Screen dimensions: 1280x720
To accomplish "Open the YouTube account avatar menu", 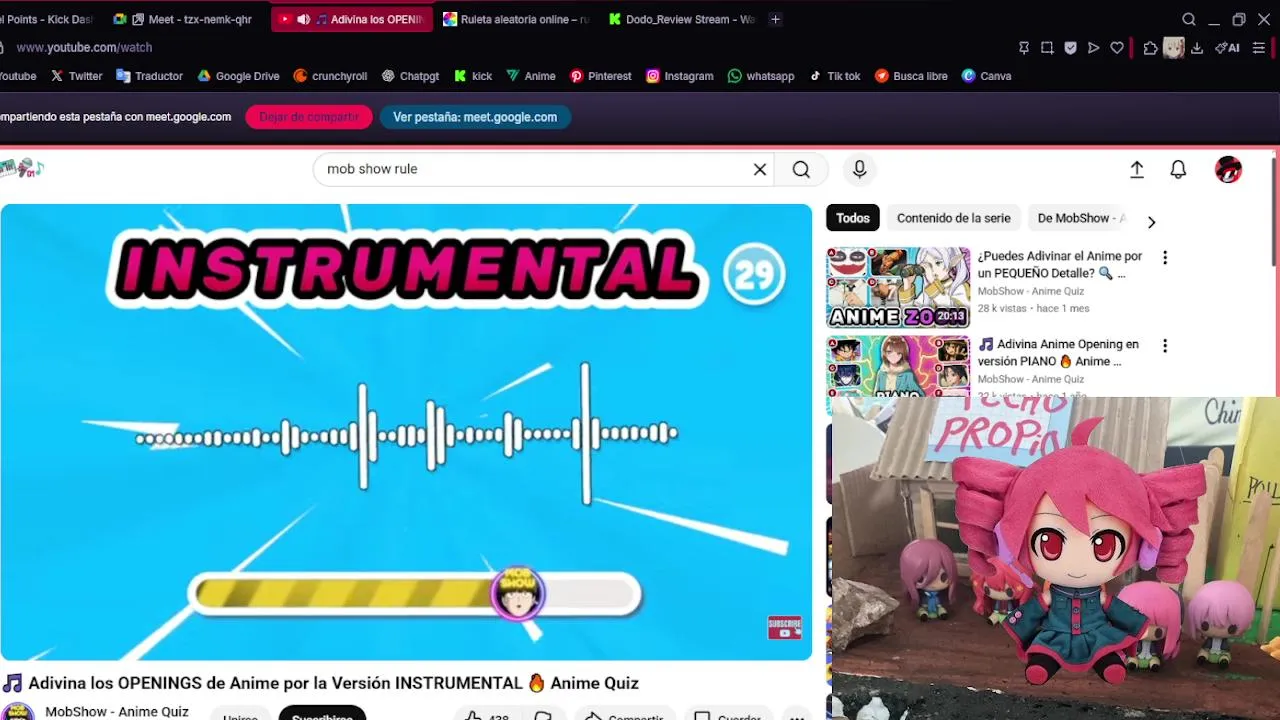I will click(1228, 170).
